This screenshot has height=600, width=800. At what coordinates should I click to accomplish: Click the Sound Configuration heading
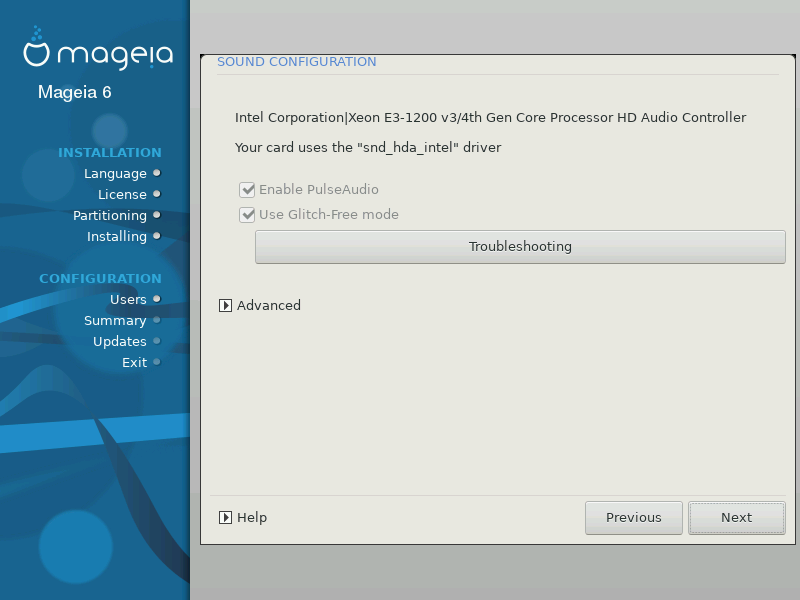pyautogui.click(x=296, y=62)
